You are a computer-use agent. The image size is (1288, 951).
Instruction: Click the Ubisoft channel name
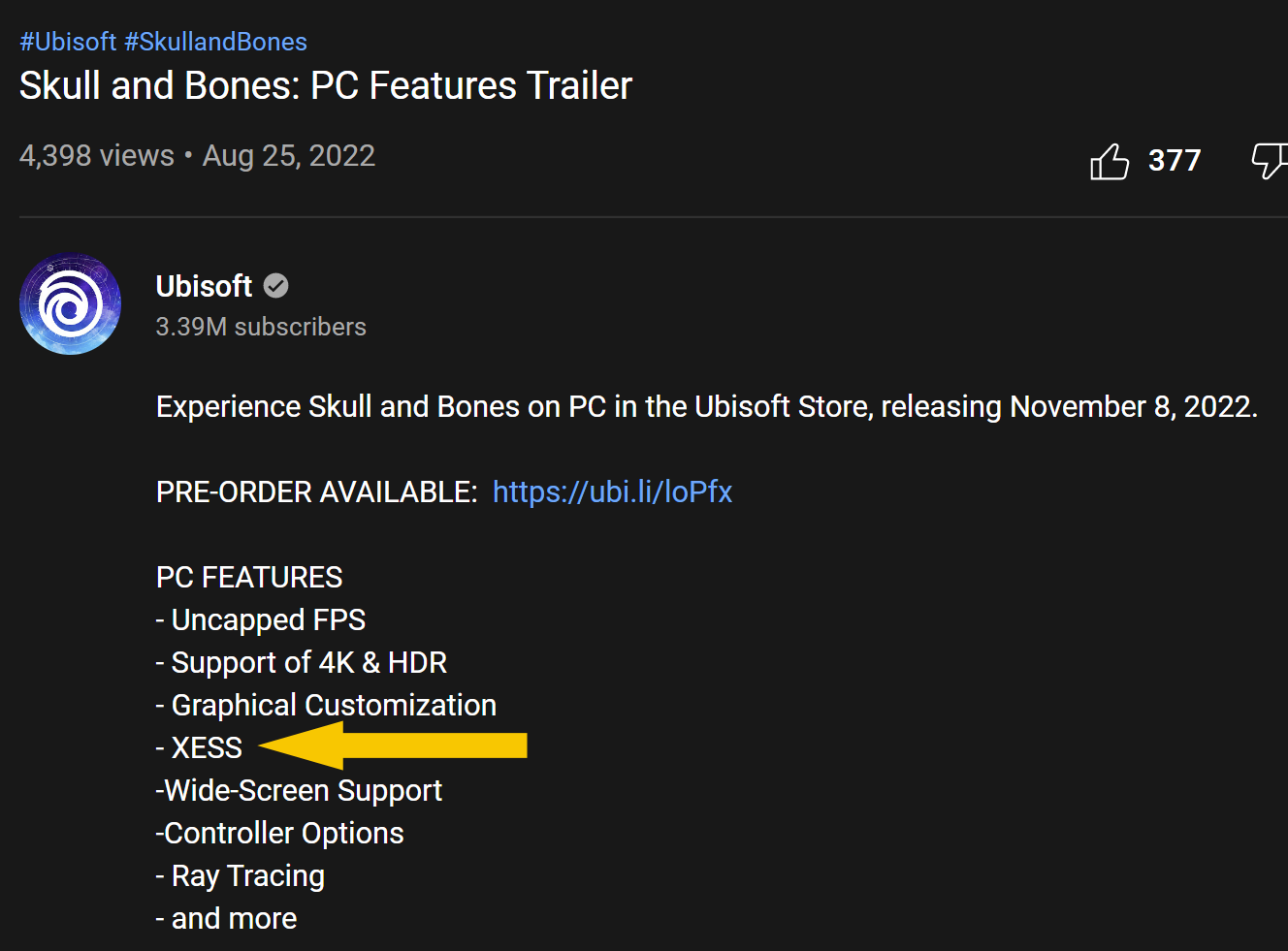[204, 286]
